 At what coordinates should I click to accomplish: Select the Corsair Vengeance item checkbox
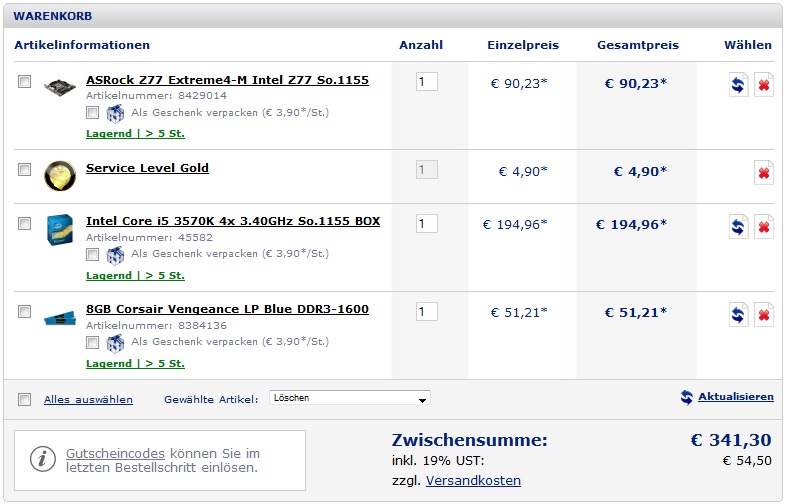pos(24,311)
